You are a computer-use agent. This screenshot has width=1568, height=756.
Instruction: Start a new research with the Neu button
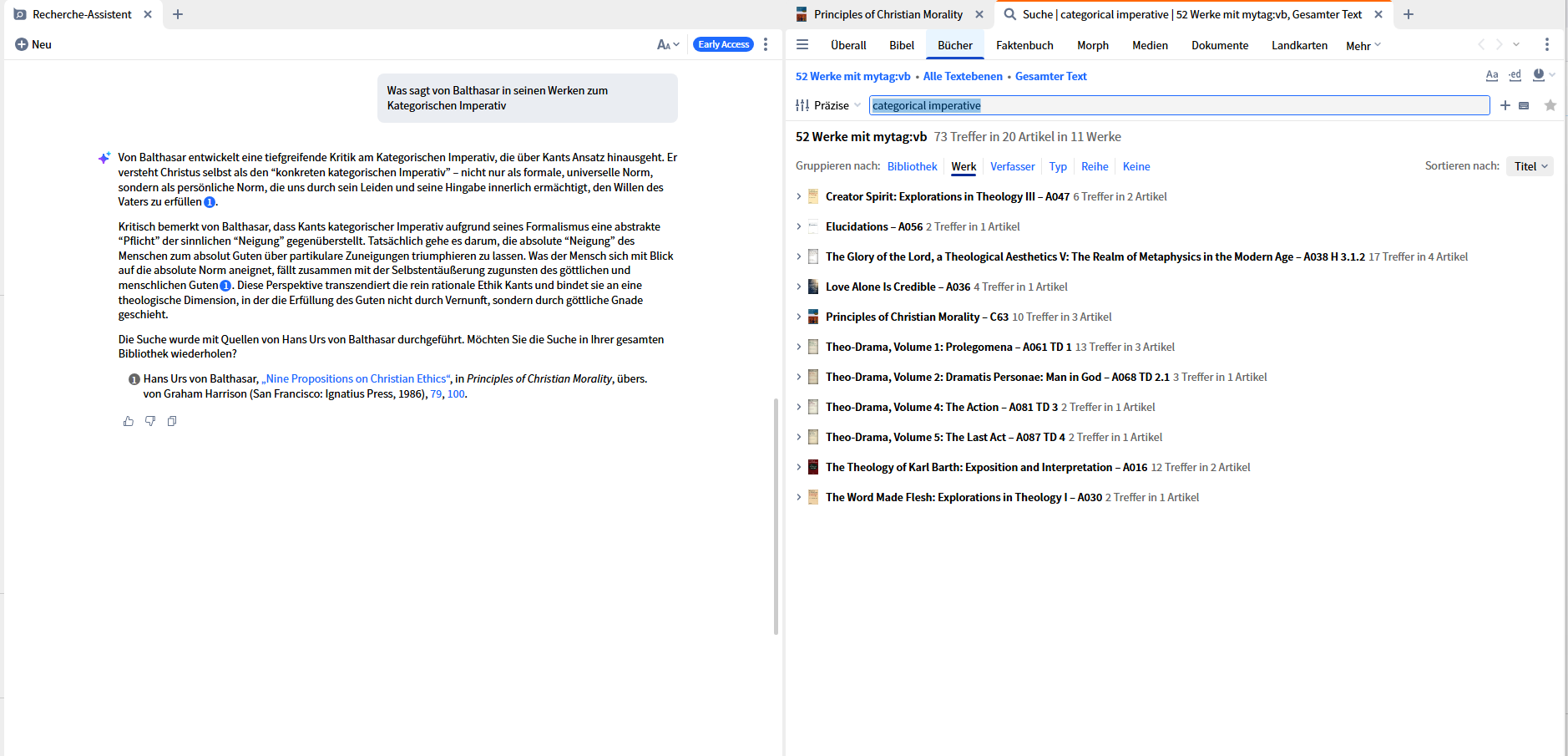coord(33,44)
